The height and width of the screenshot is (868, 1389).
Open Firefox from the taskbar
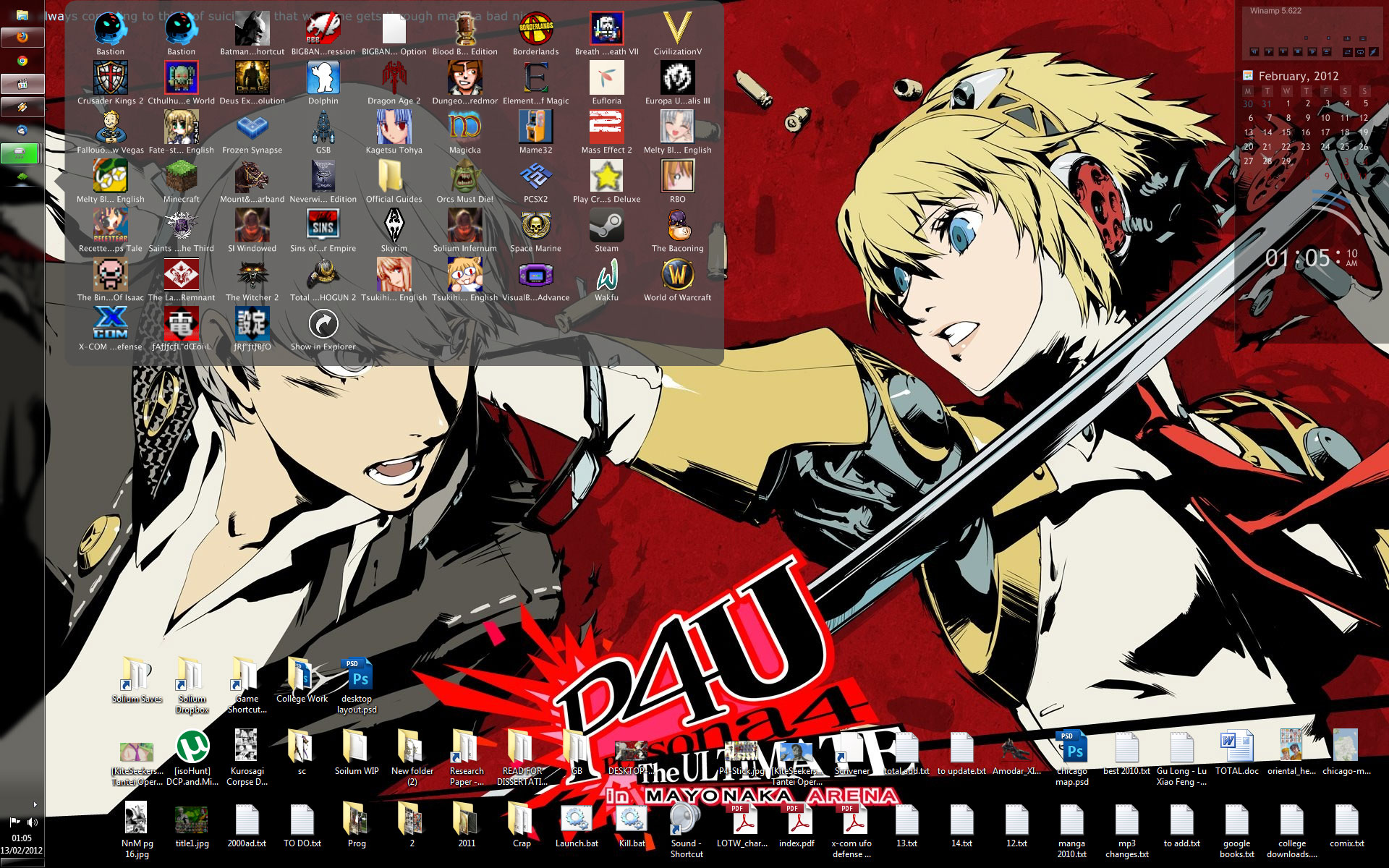coord(22,38)
